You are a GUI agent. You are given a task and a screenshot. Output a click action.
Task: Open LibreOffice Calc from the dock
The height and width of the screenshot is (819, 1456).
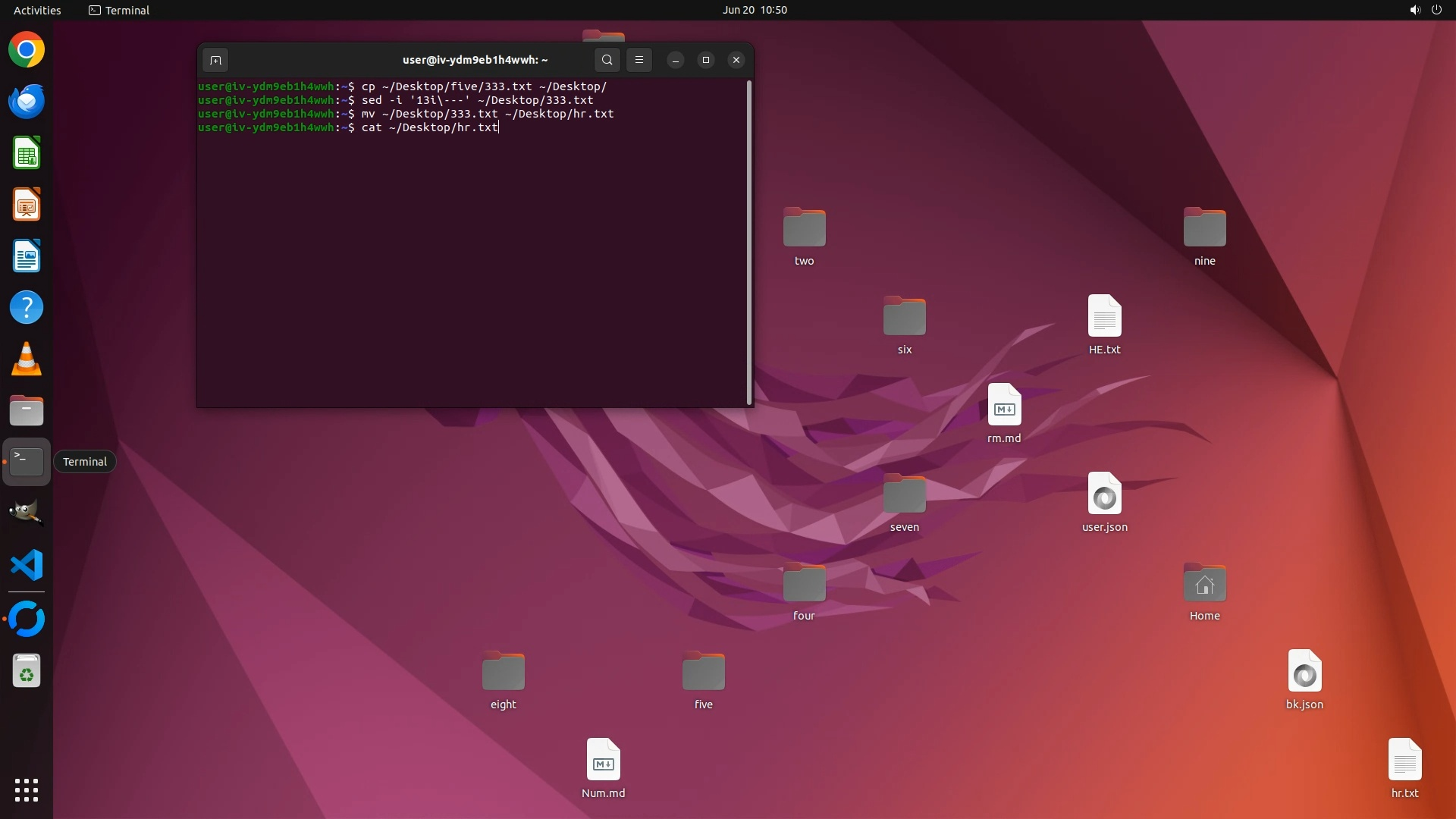(27, 153)
